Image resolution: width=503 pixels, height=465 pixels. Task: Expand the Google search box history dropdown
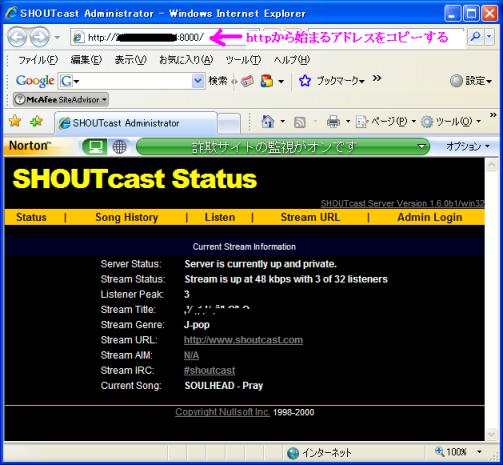(198, 81)
